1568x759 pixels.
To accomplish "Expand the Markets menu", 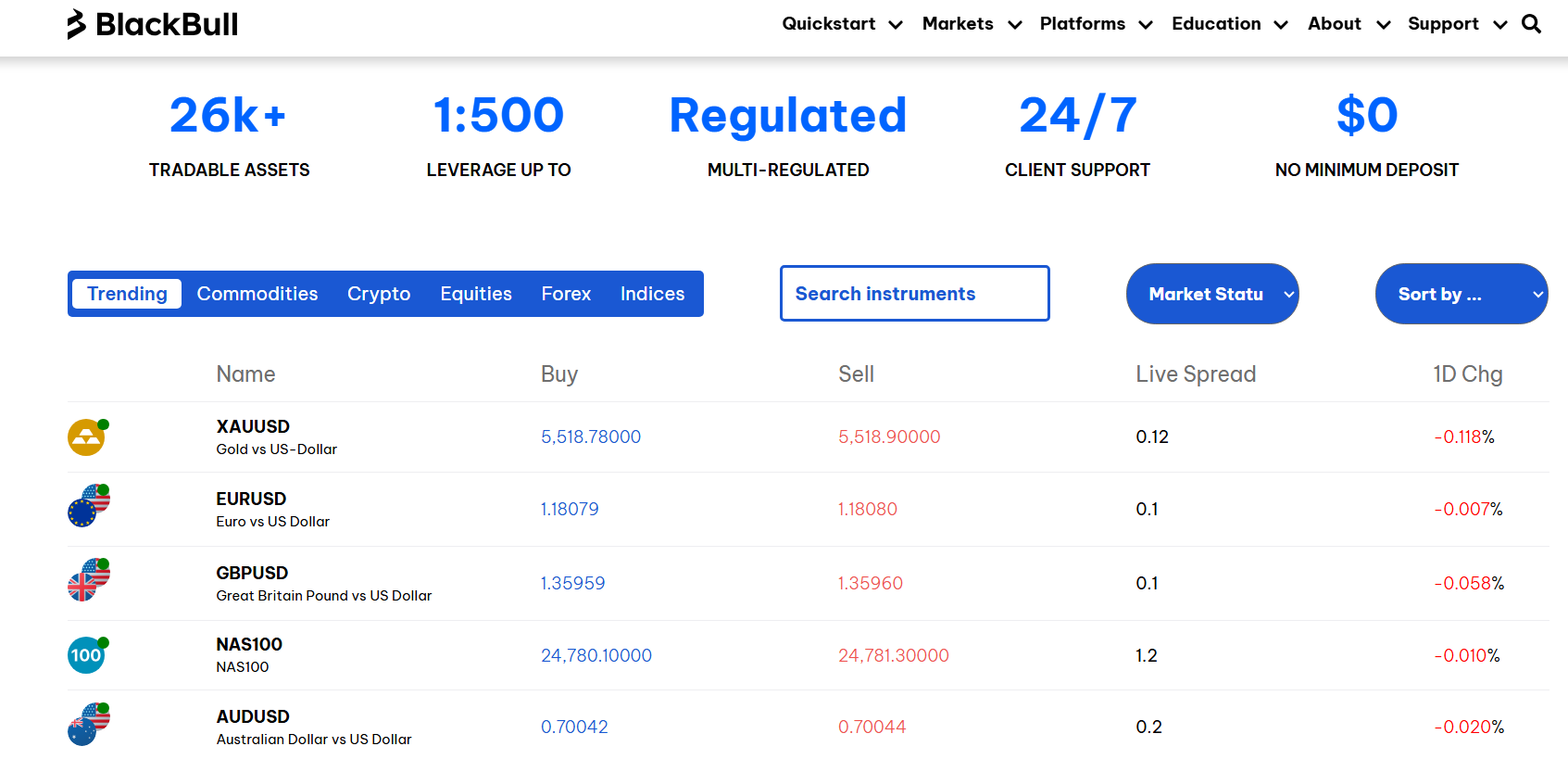I will click(972, 24).
